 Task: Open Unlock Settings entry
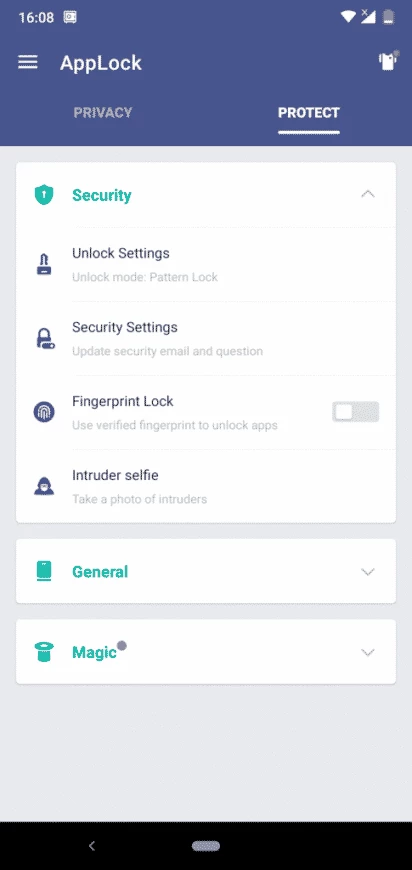pos(206,265)
